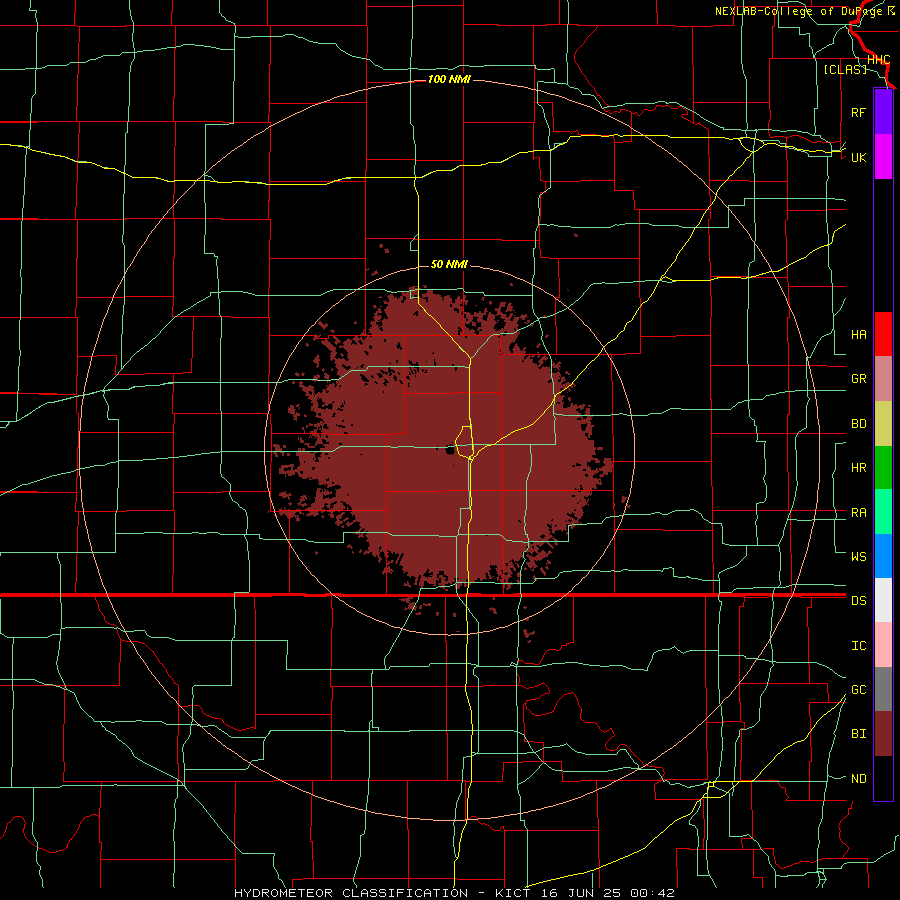
Task: Click the RF legend label
Action: pos(858,112)
